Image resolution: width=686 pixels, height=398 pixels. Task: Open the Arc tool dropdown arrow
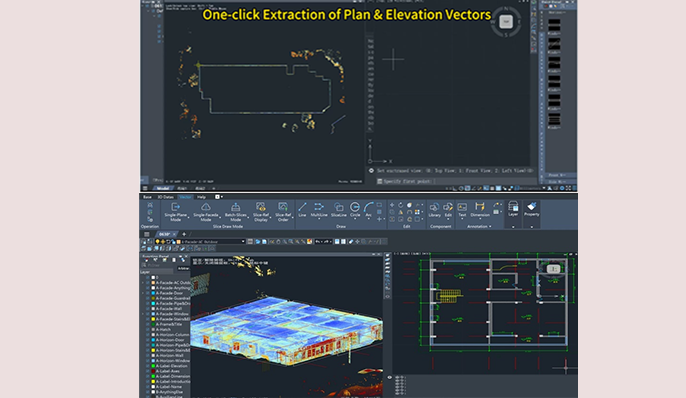(368, 219)
